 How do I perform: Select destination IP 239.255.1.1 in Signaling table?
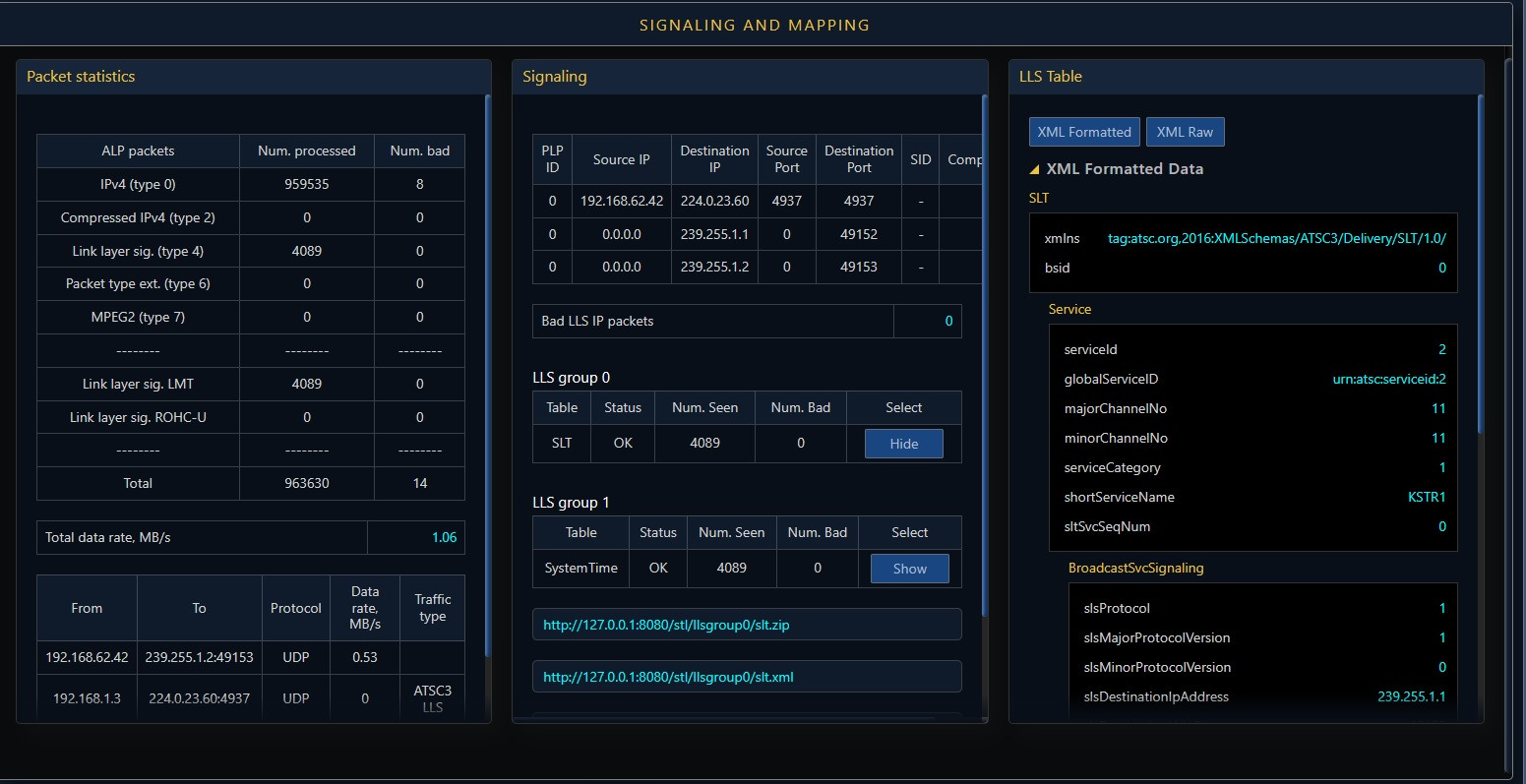click(714, 234)
